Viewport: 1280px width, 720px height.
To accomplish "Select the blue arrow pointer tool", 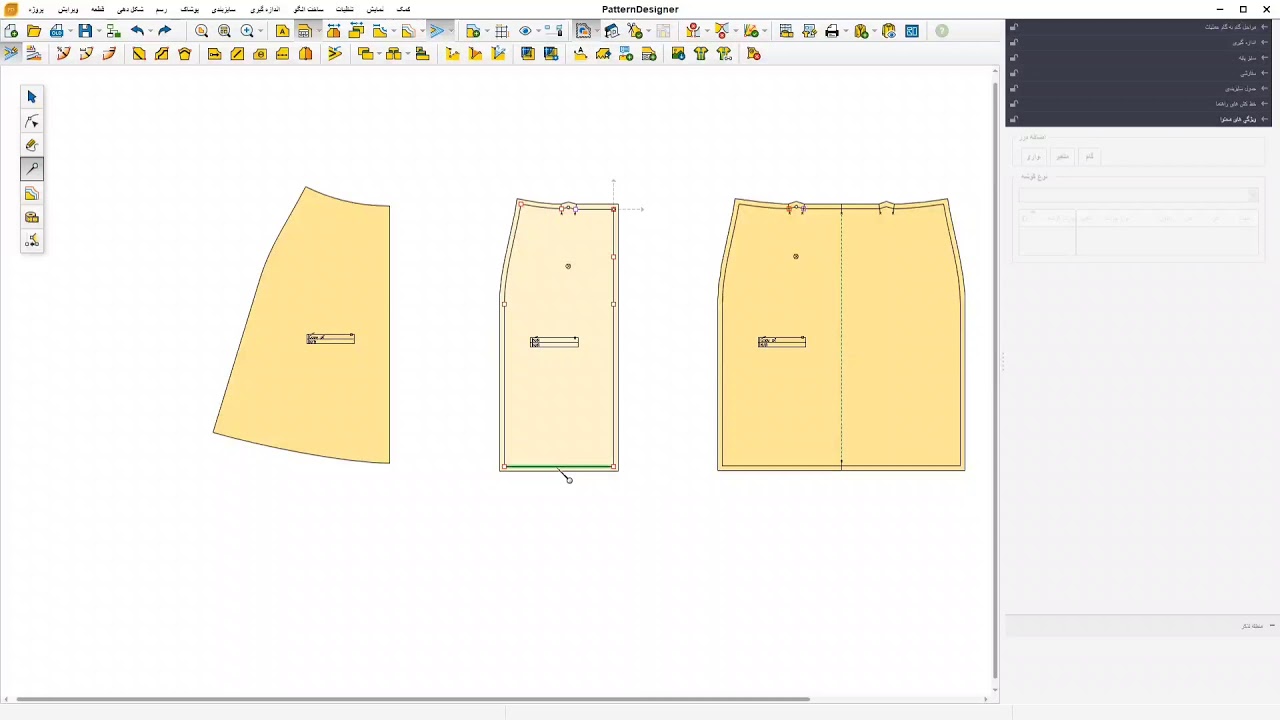I will (32, 97).
